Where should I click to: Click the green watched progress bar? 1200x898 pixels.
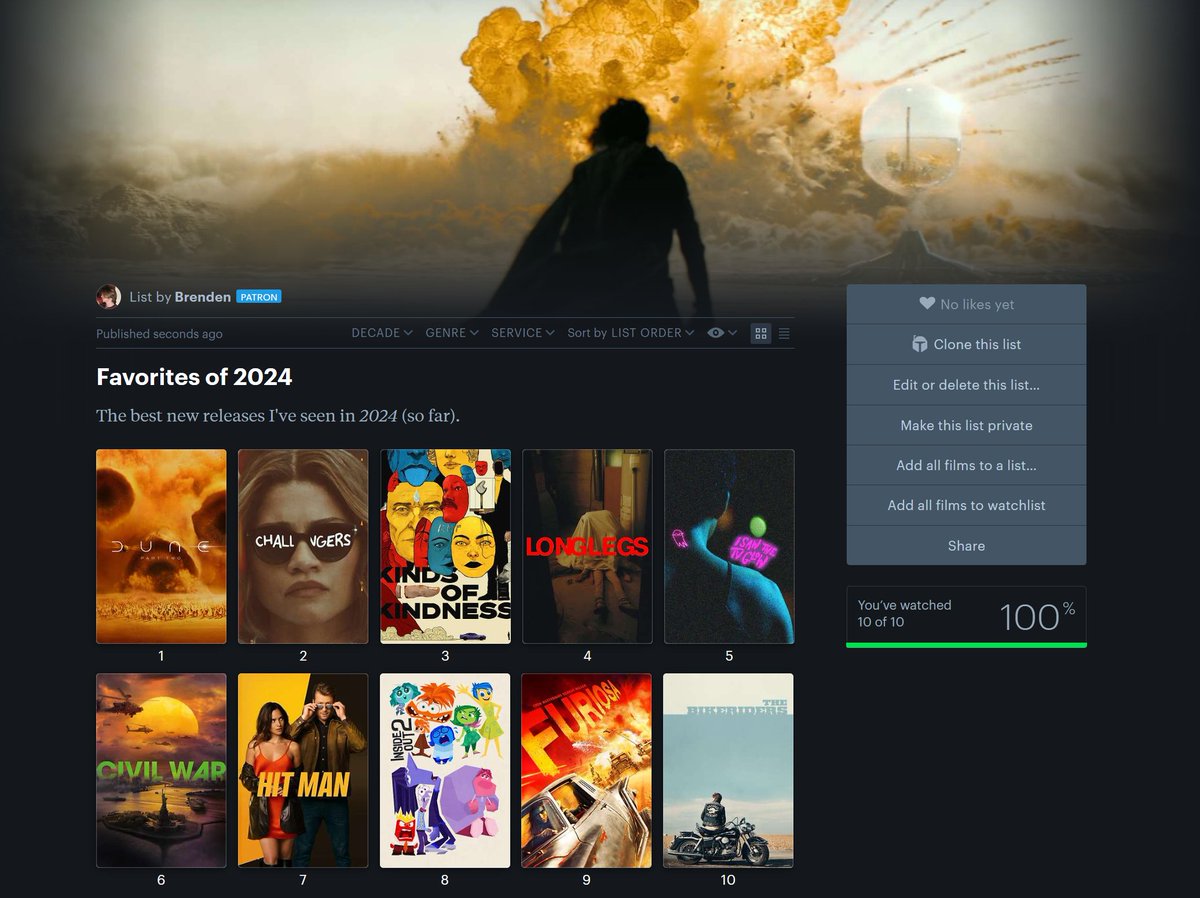966,645
